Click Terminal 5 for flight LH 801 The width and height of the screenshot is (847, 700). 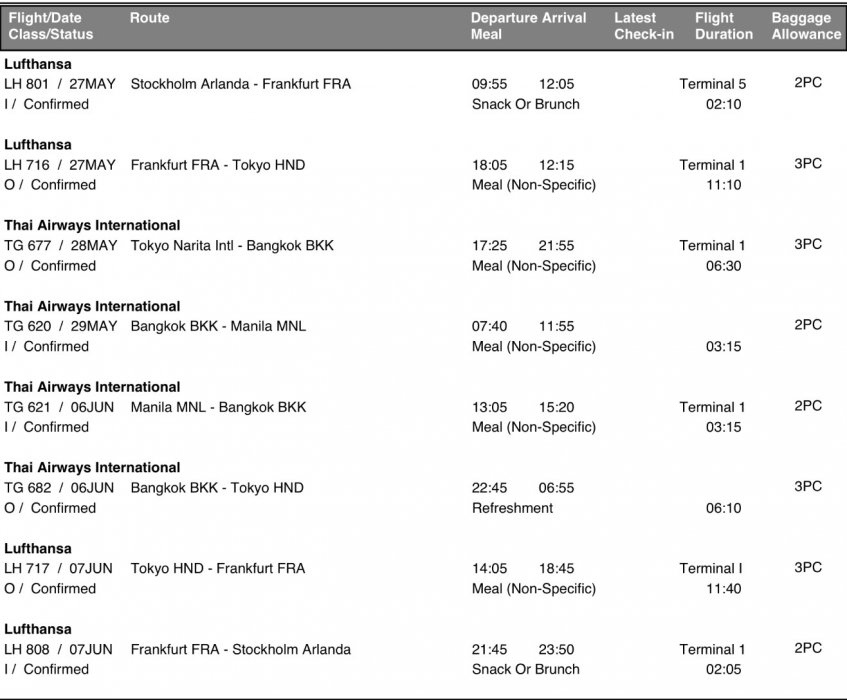[712, 84]
